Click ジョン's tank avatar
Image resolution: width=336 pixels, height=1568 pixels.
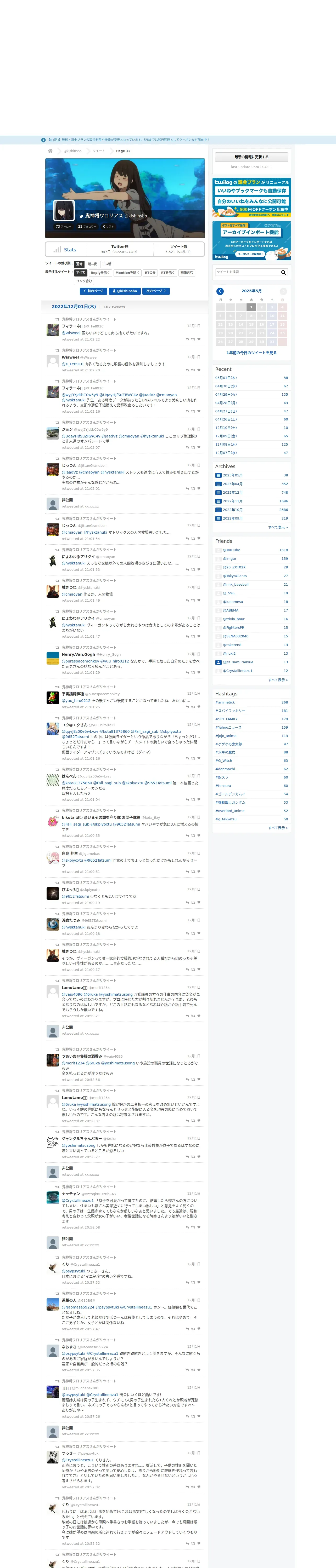pos(53,433)
